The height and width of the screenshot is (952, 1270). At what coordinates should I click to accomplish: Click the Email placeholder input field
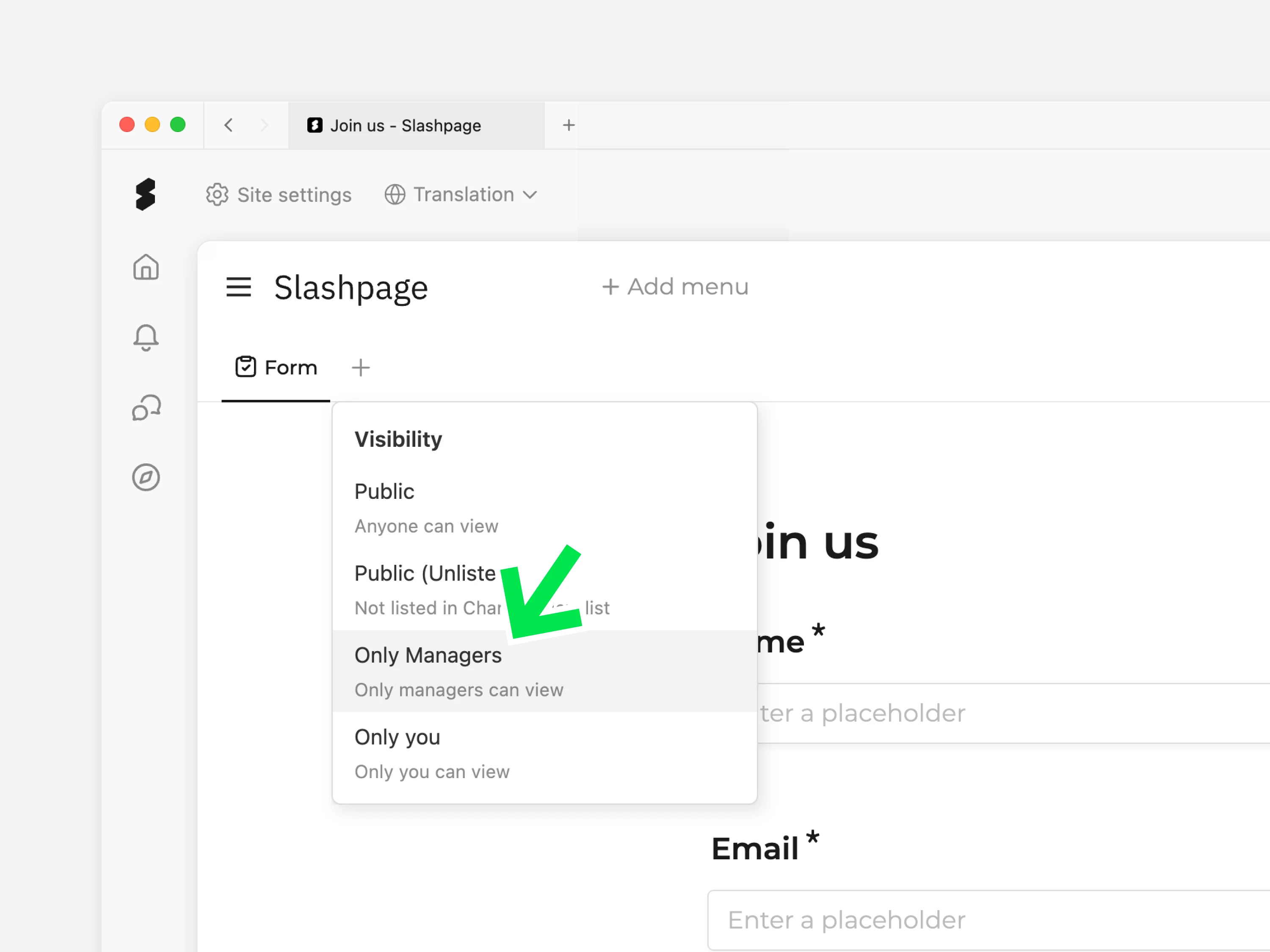point(988,920)
